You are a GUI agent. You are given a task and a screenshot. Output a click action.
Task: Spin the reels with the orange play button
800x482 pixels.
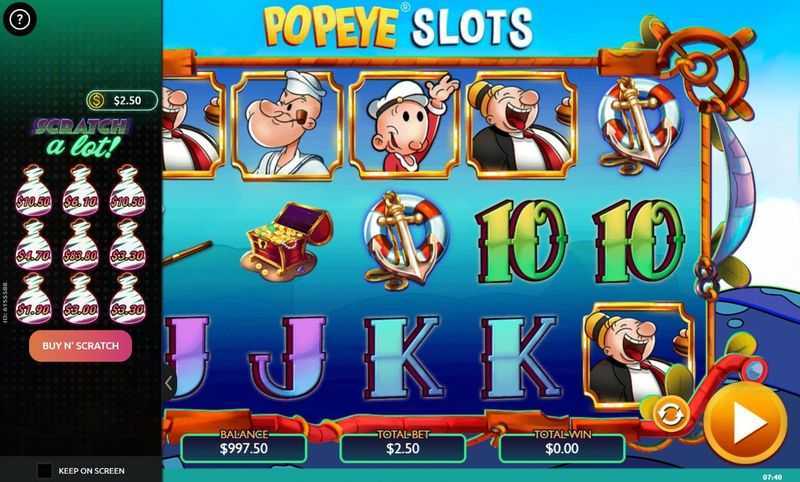coord(745,422)
